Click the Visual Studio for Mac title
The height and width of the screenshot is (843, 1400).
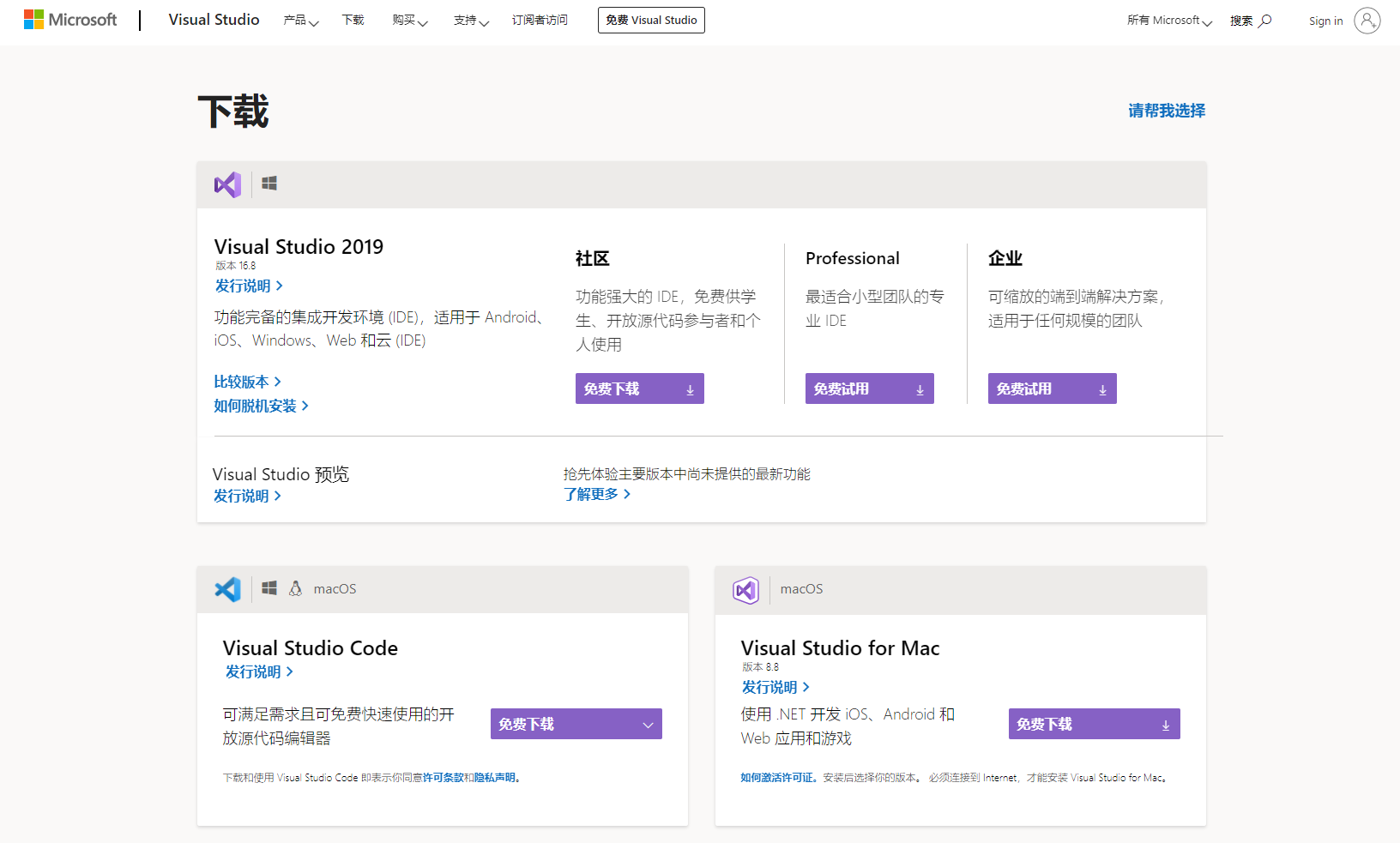tap(841, 648)
